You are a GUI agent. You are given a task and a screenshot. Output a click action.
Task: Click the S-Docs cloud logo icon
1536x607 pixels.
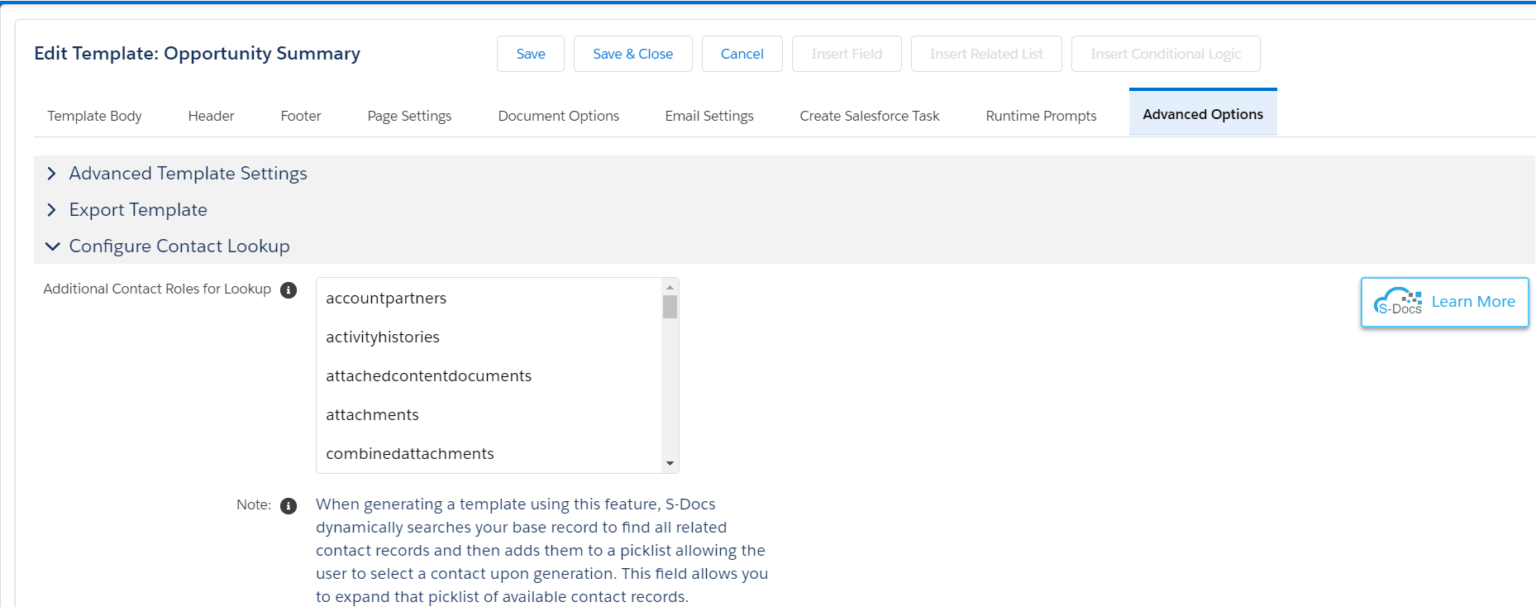tap(1398, 302)
